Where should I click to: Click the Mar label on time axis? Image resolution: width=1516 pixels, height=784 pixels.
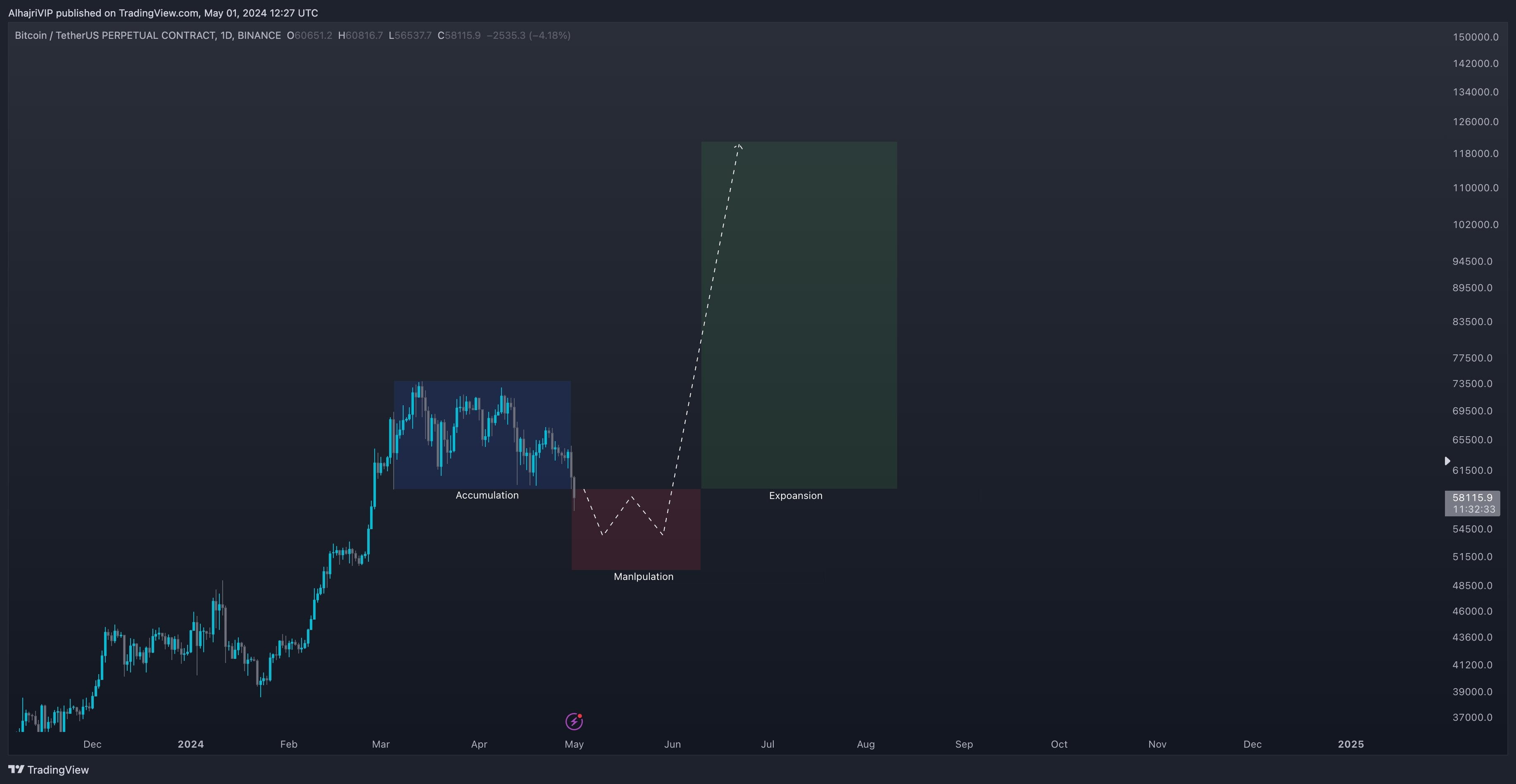pyautogui.click(x=381, y=744)
